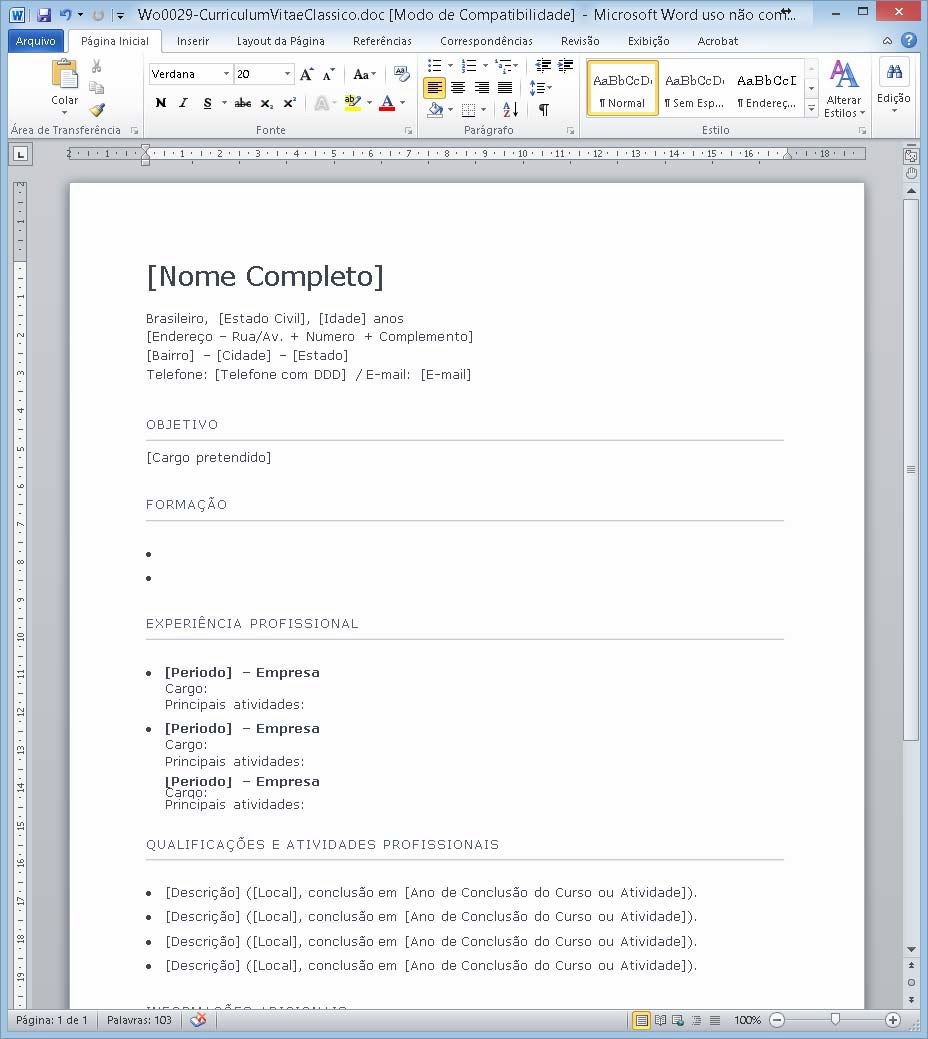Toggle superscript formatting

point(288,101)
